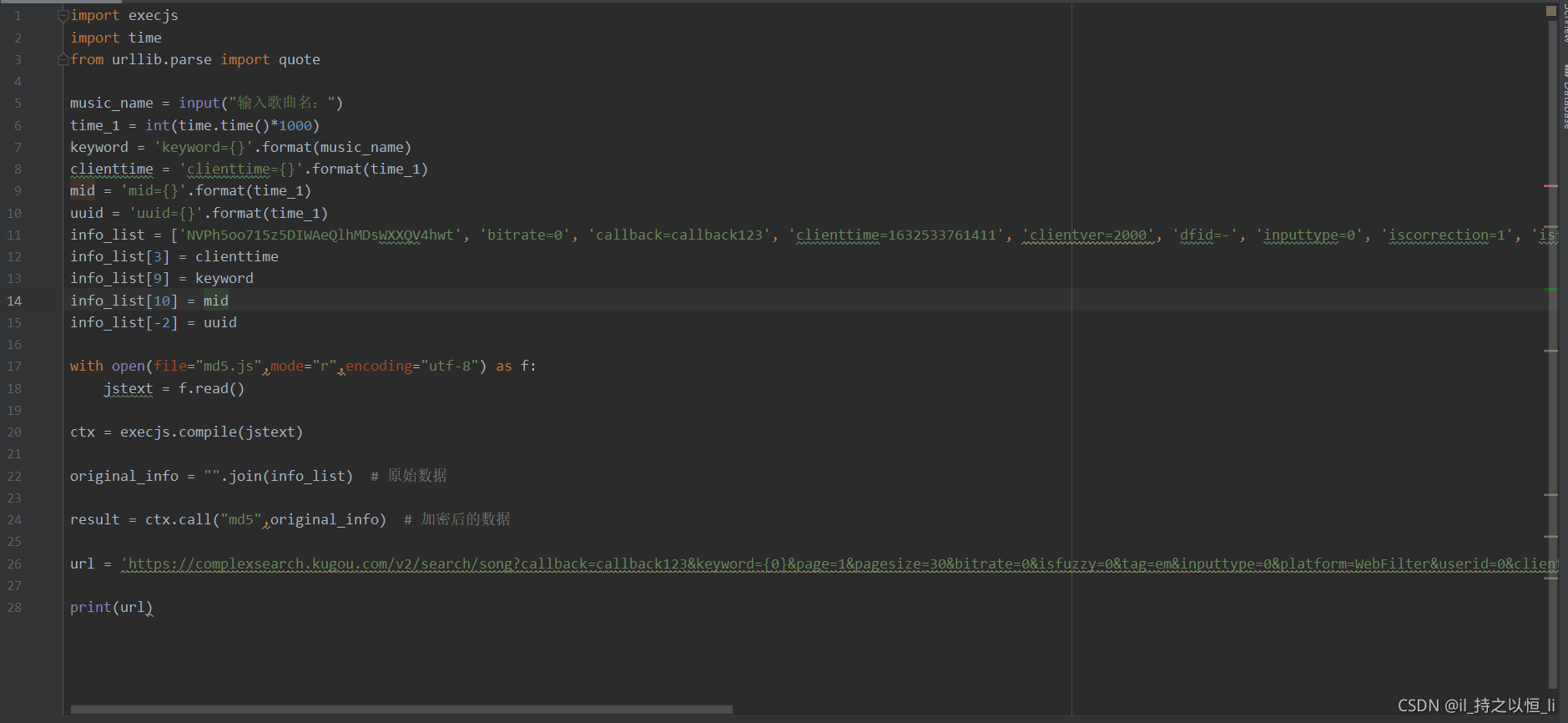1568x723 pixels.
Task: Click the 'encoding' parameter on line 17
Action: [379, 366]
